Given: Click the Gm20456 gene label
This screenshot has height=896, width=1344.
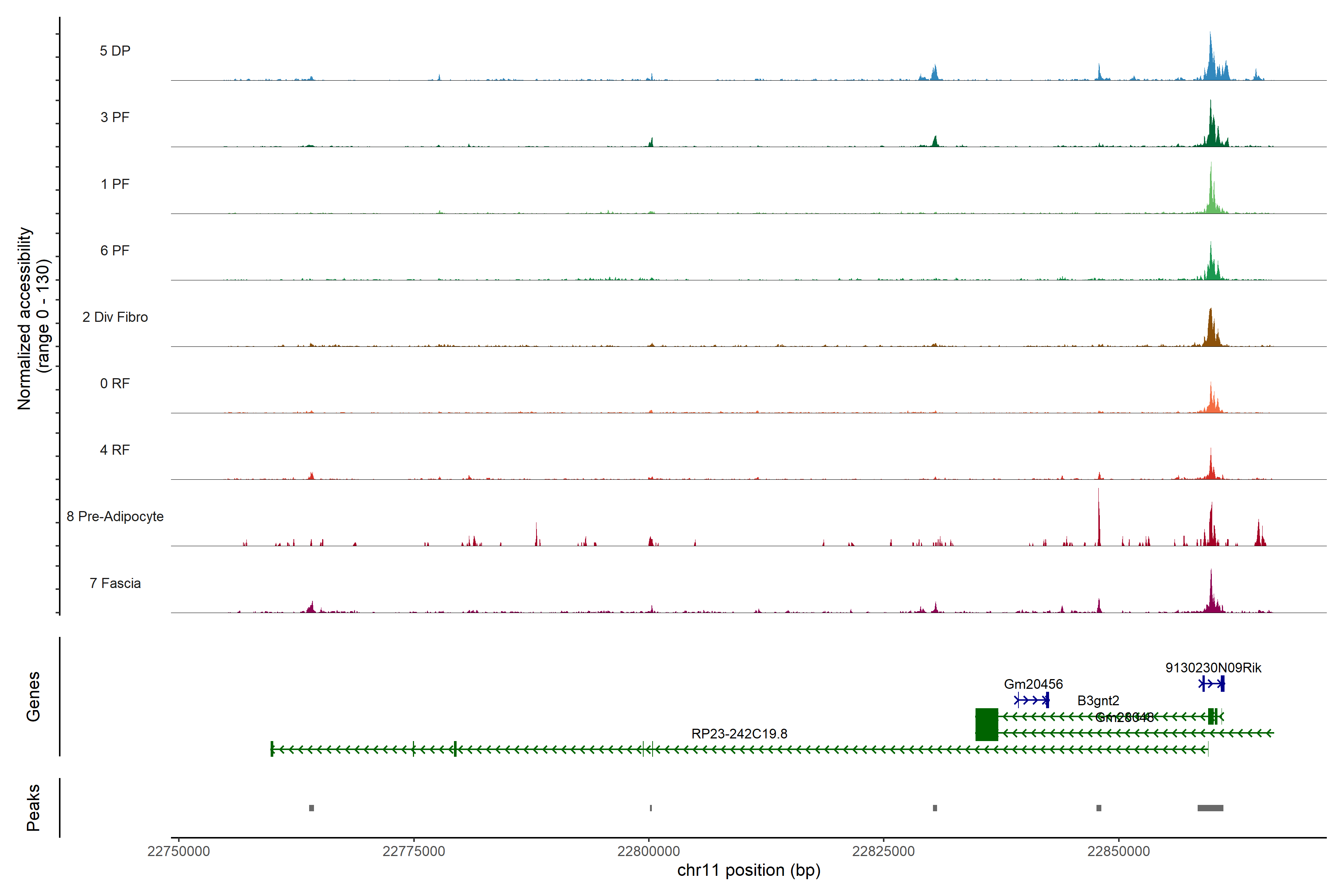Looking at the screenshot, I should pos(1033,684).
